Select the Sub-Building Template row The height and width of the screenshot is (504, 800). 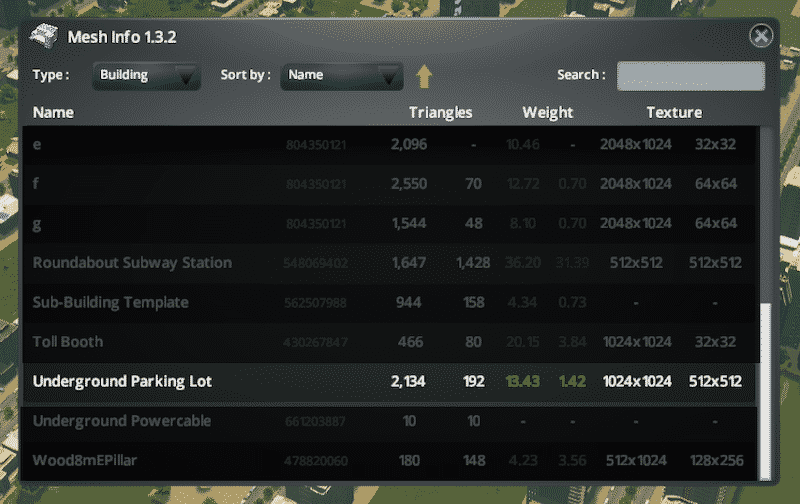tap(110, 302)
